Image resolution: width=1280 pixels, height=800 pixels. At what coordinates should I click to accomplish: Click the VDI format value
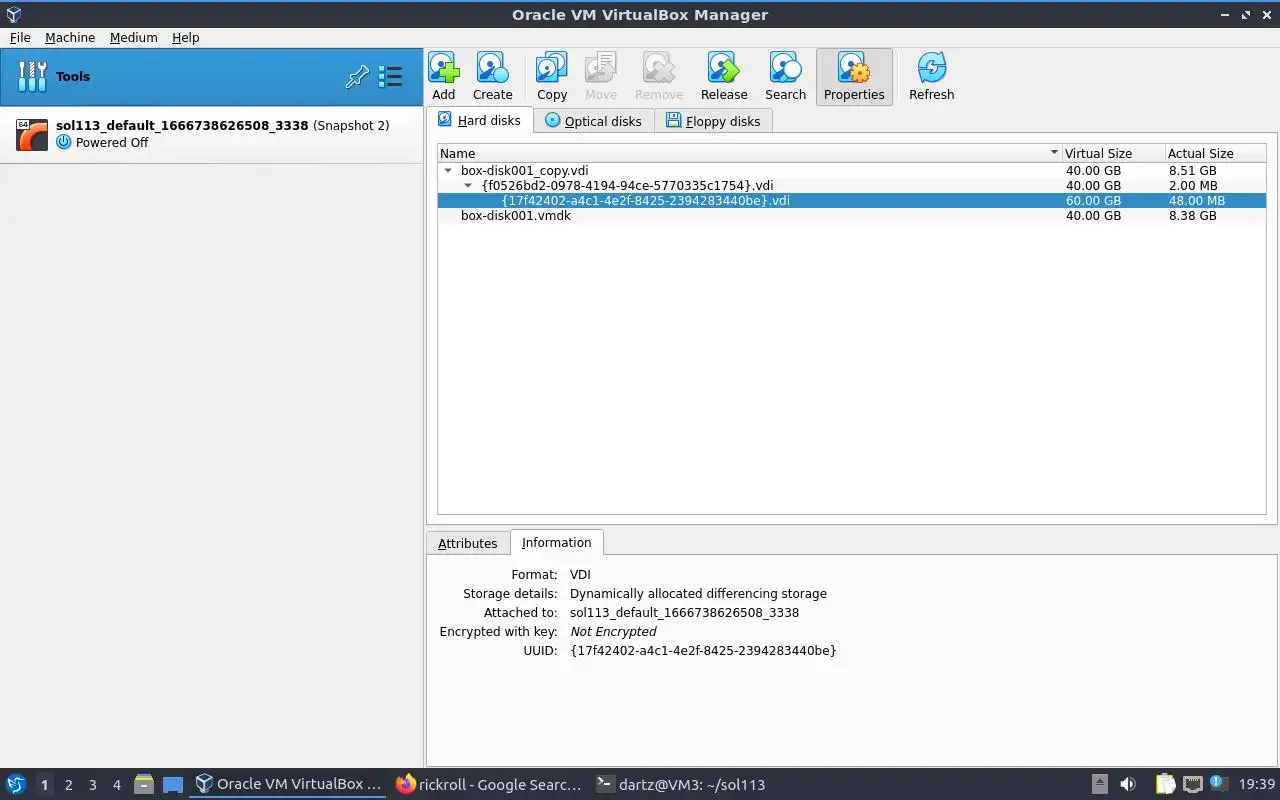[x=580, y=574]
